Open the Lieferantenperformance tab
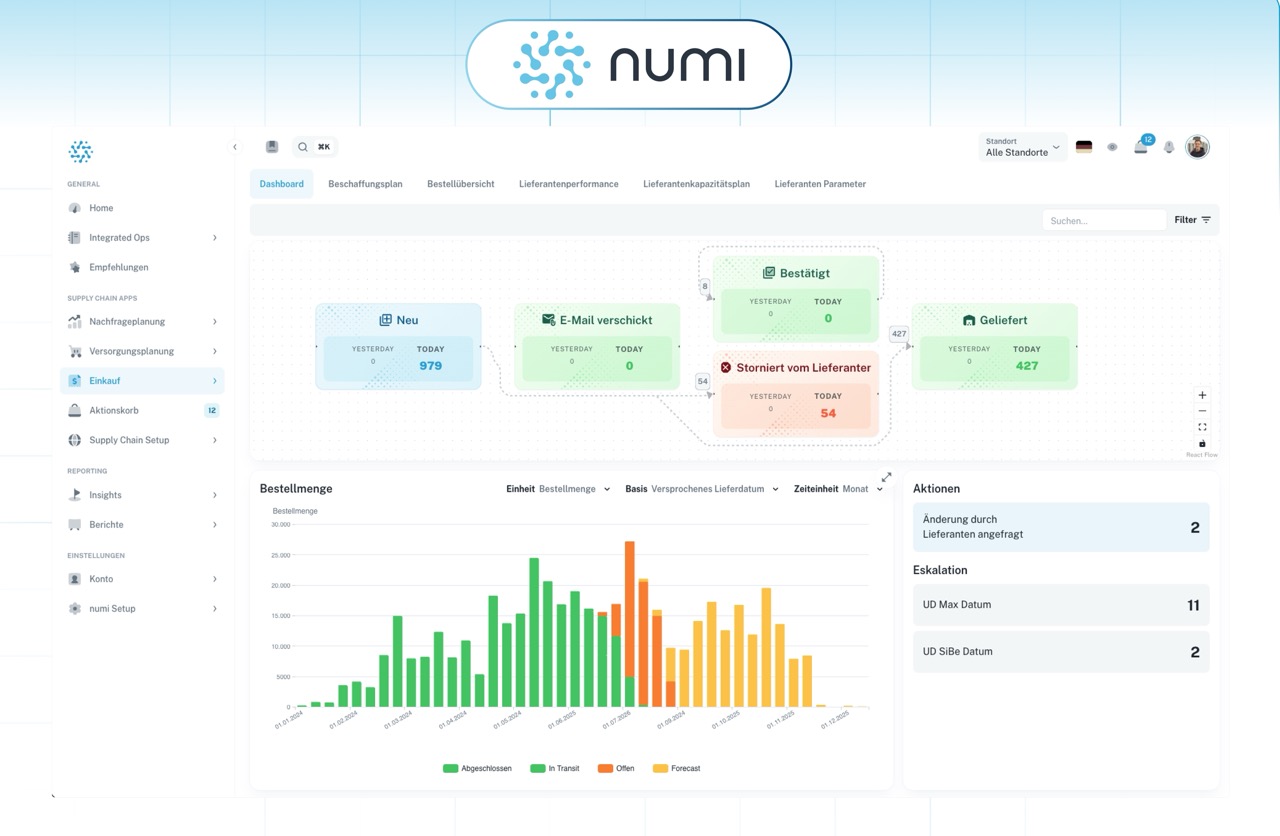The width and height of the screenshot is (1280, 836). [568, 184]
